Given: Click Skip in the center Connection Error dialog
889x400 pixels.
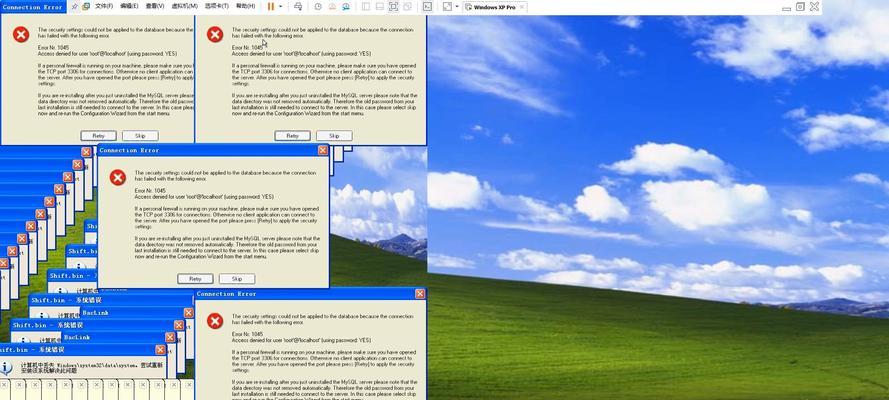Looking at the screenshot, I should point(237,279).
